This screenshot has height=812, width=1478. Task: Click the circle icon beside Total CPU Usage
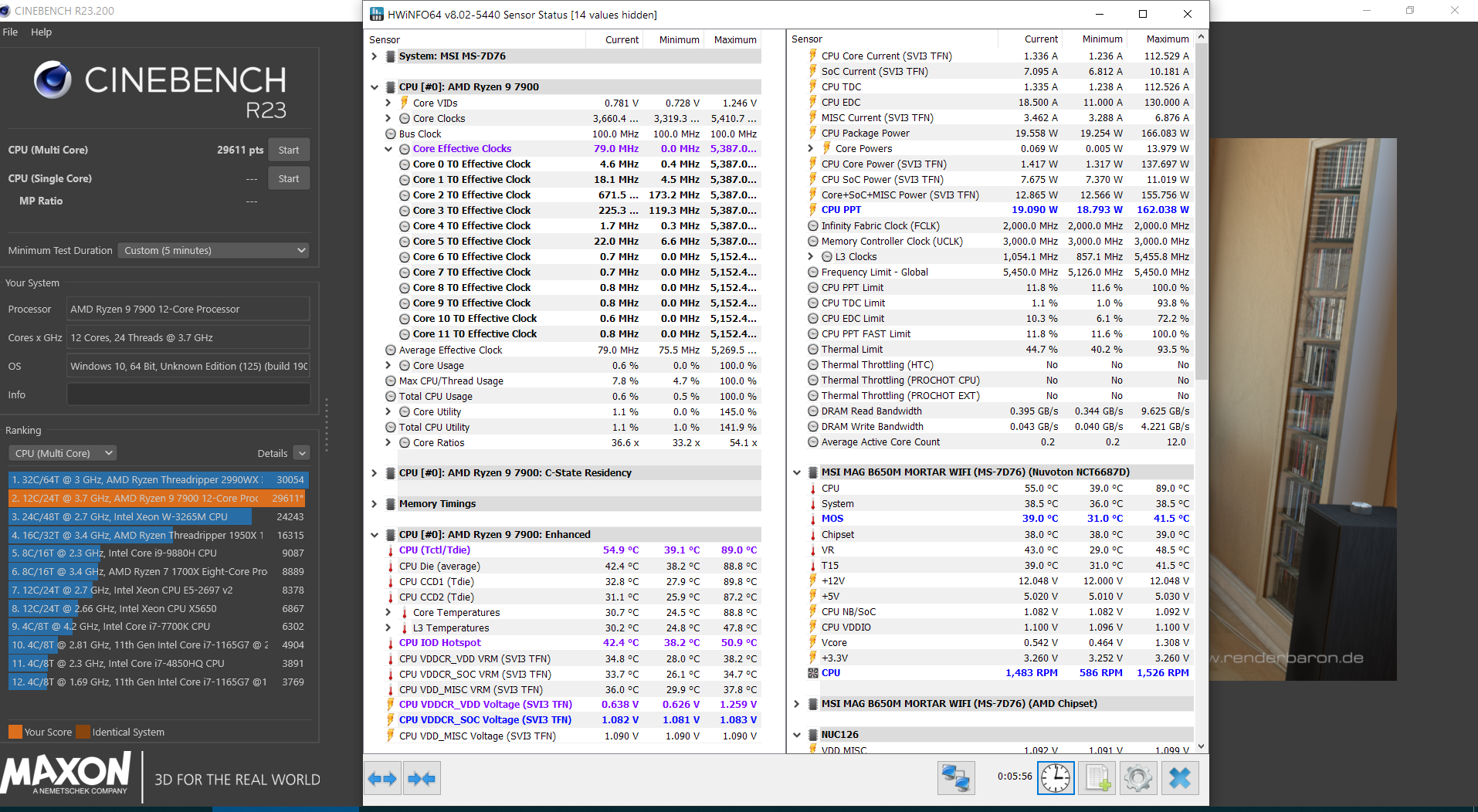(x=391, y=397)
